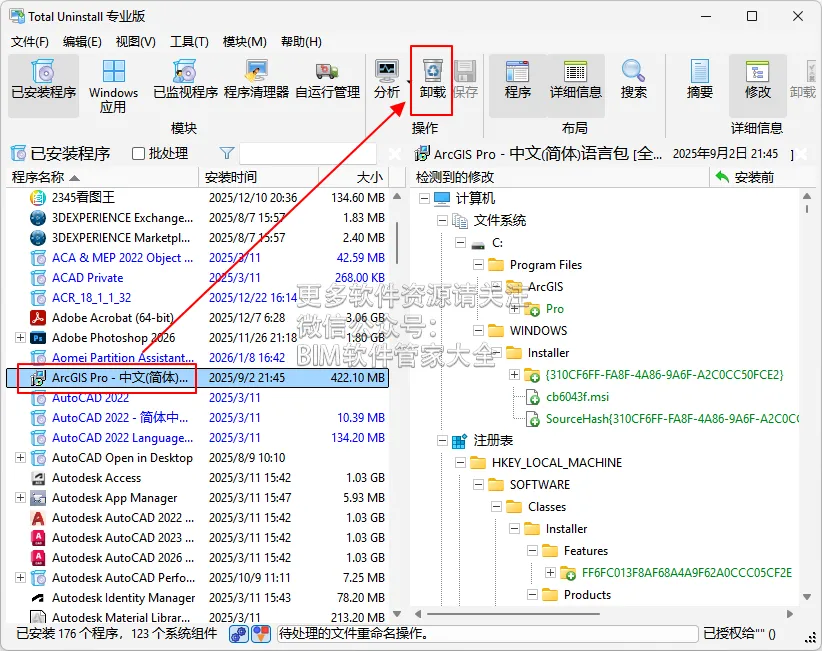Click the 卸载 uninstall button in 操作 group
The height and width of the screenshot is (651, 822).
pos(432,79)
